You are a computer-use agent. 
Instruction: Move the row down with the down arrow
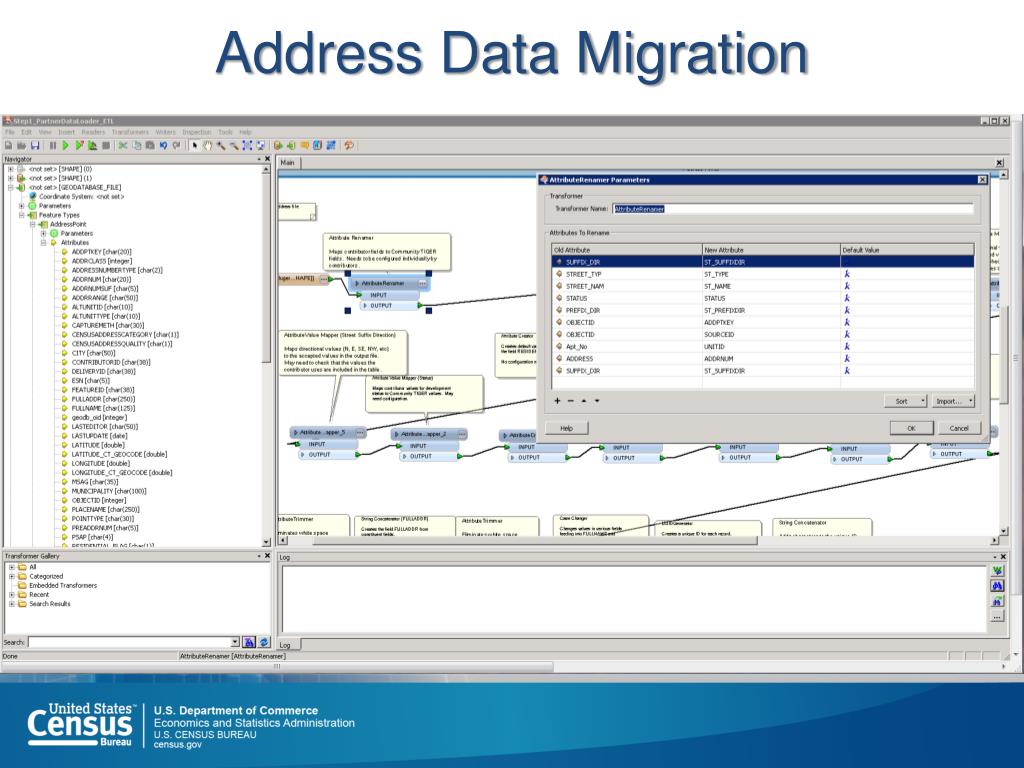(597, 401)
